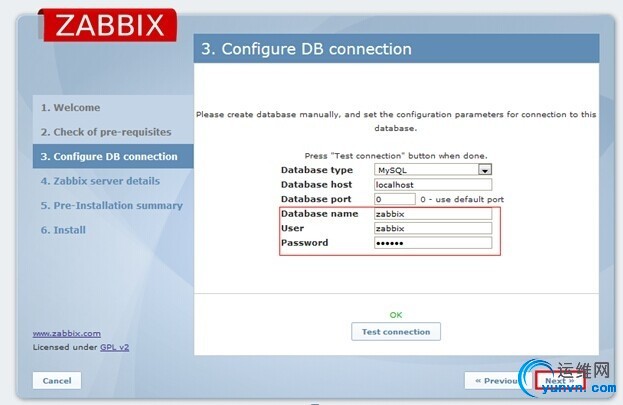
Task: Click the 'Database name' label
Action: (319, 214)
